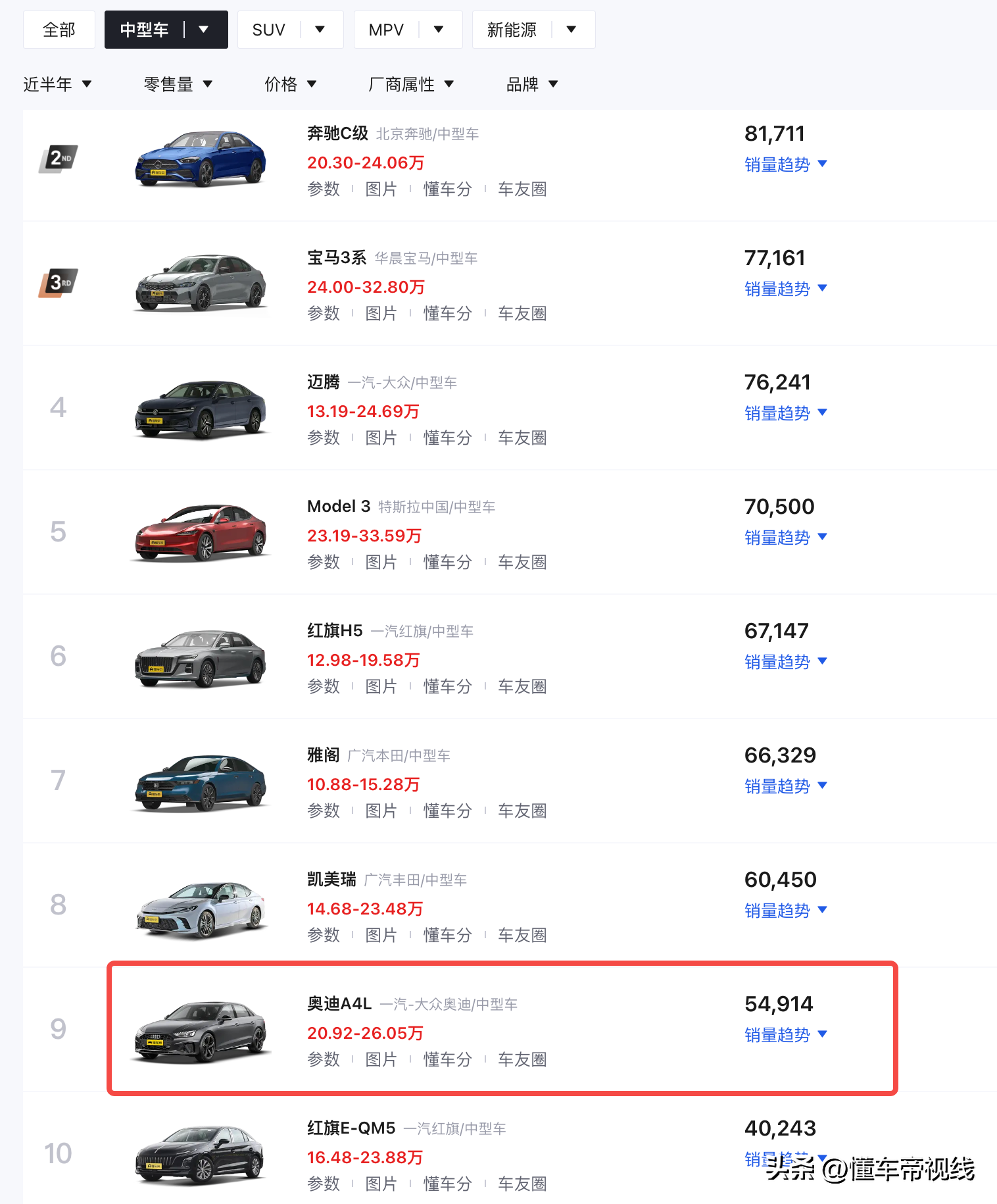Image resolution: width=997 pixels, height=1204 pixels.
Task: Click the 2nd place rank badge icon
Action: click(x=59, y=159)
